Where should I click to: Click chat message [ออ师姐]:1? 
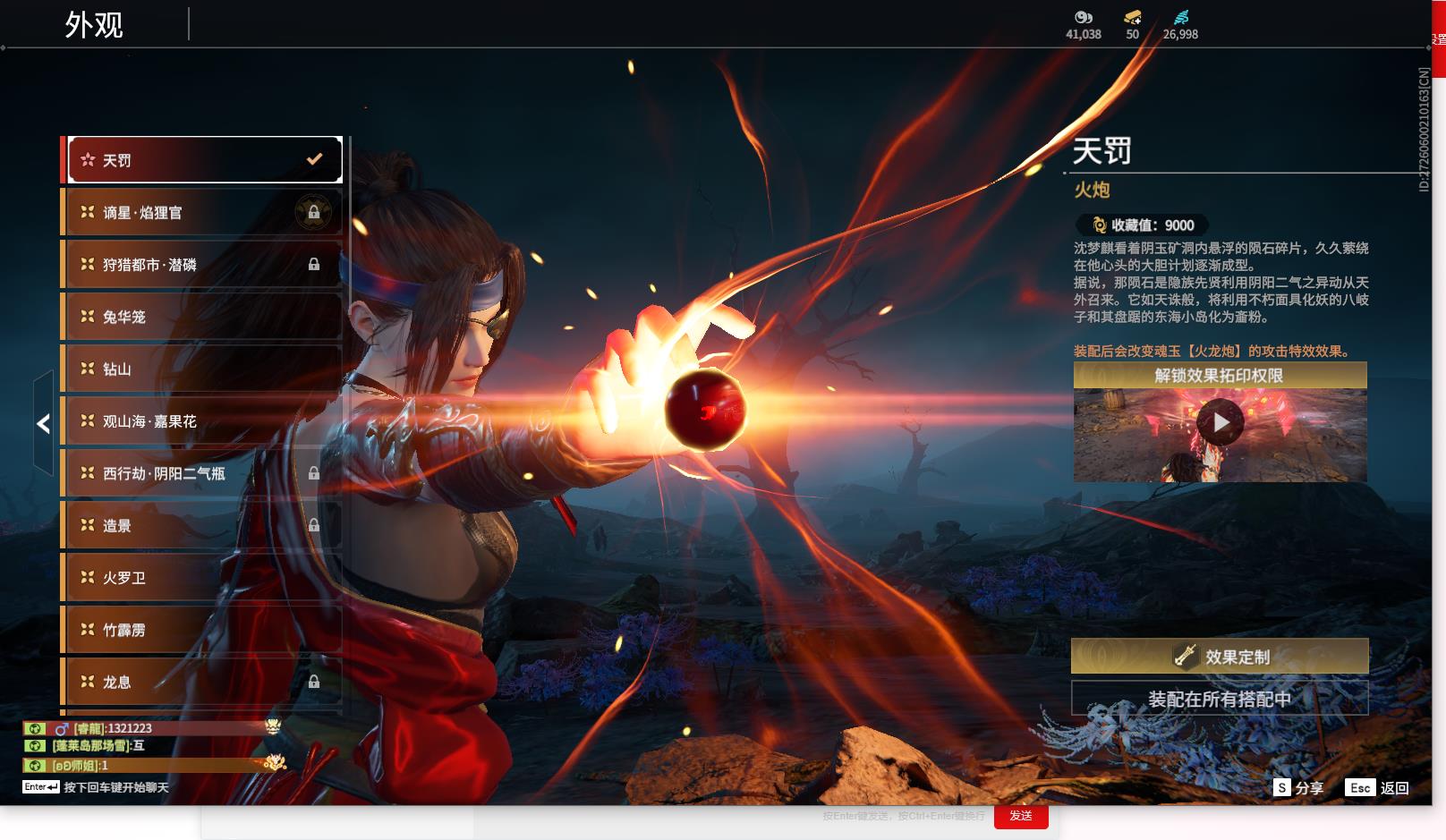click(80, 765)
